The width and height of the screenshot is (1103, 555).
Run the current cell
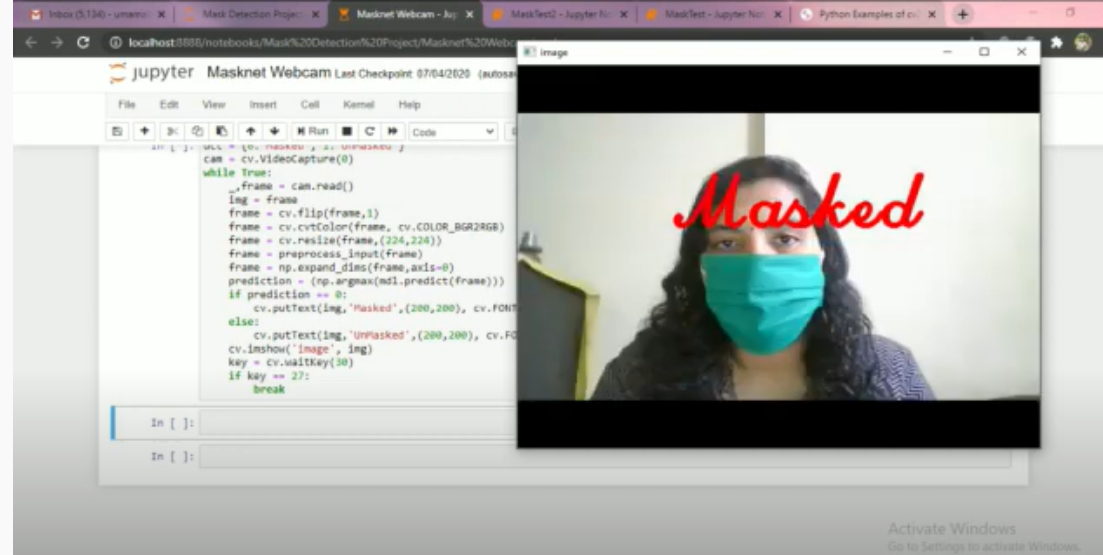tap(312, 132)
